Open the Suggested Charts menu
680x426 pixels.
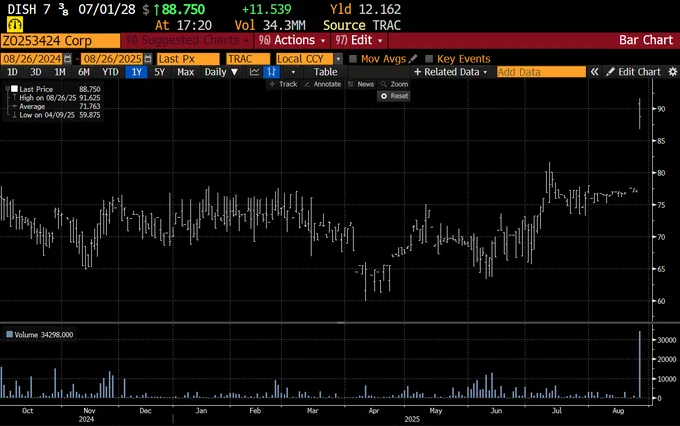coord(187,40)
